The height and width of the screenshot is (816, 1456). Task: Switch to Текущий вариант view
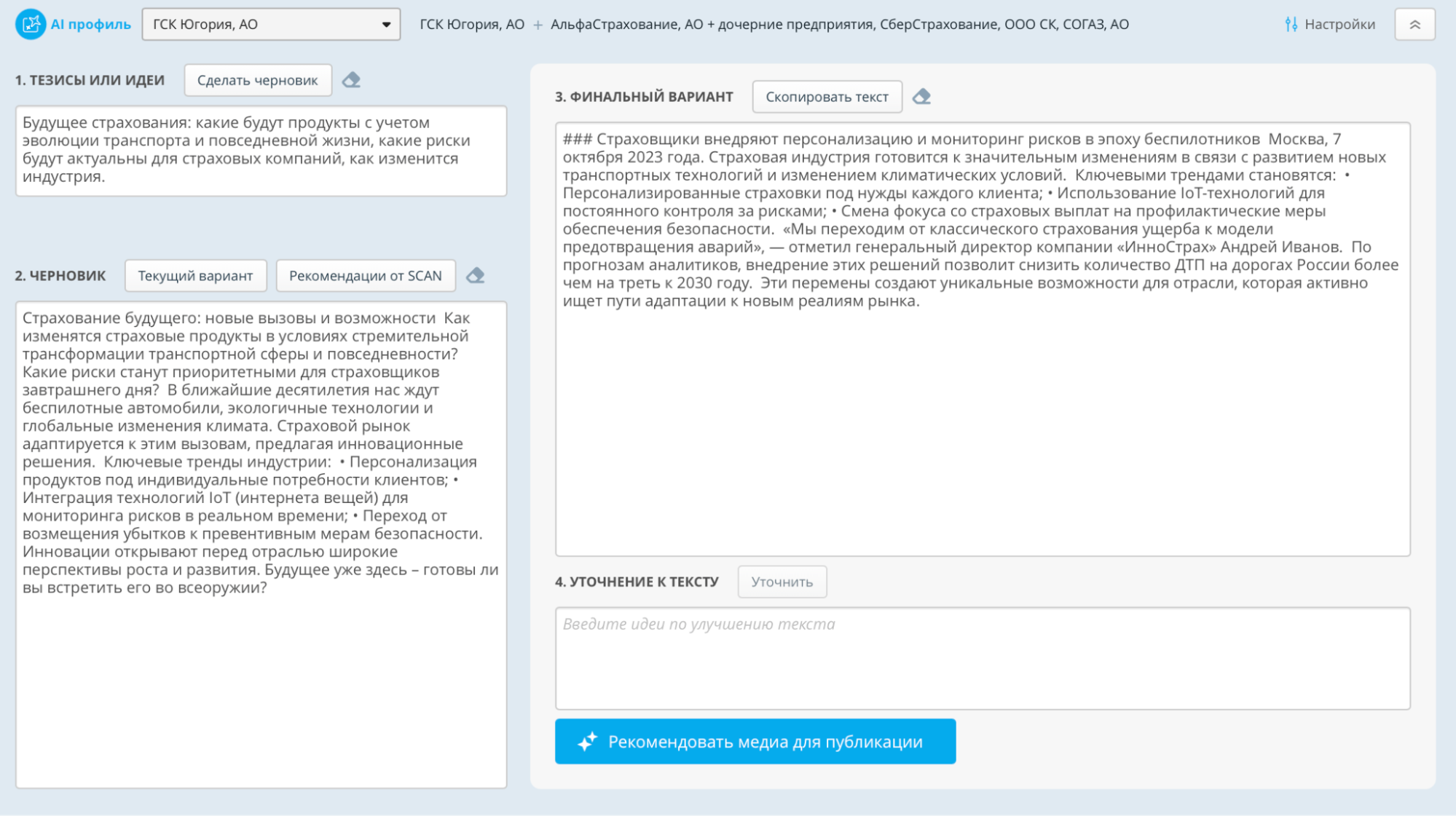[x=196, y=275]
